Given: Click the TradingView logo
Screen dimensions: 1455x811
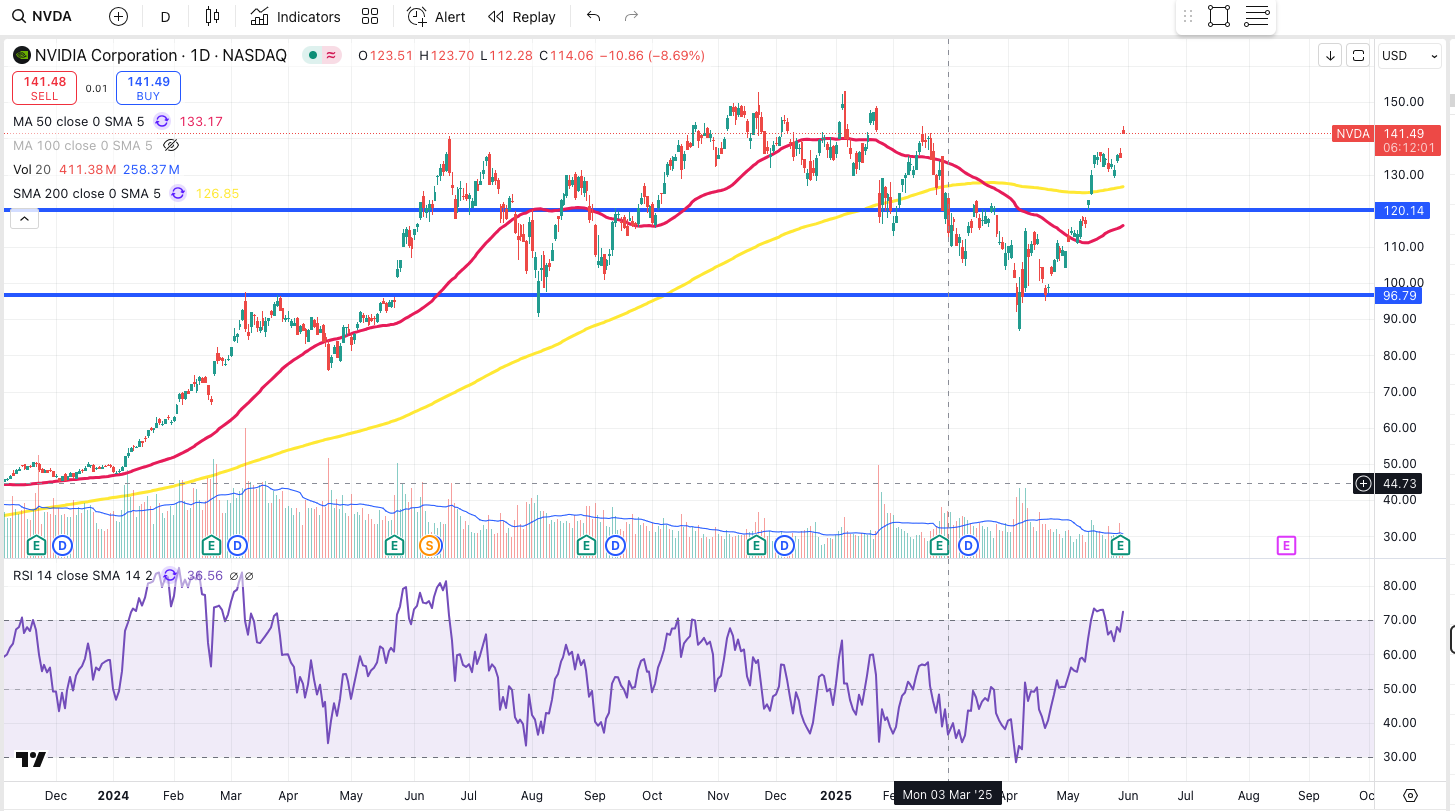Looking at the screenshot, I should pyautogui.click(x=31, y=760).
